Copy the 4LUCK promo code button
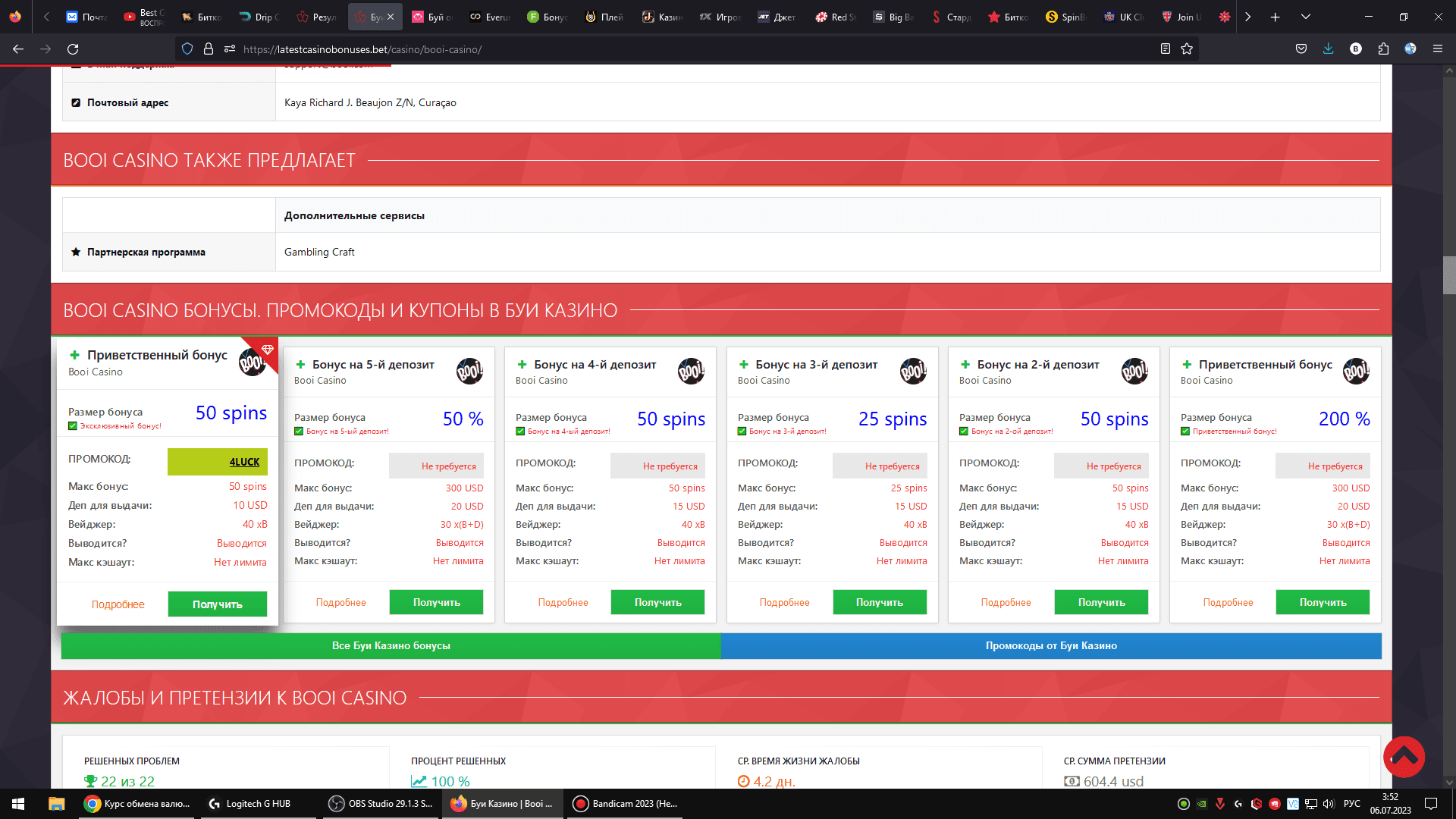The width and height of the screenshot is (1456, 819). coord(218,462)
